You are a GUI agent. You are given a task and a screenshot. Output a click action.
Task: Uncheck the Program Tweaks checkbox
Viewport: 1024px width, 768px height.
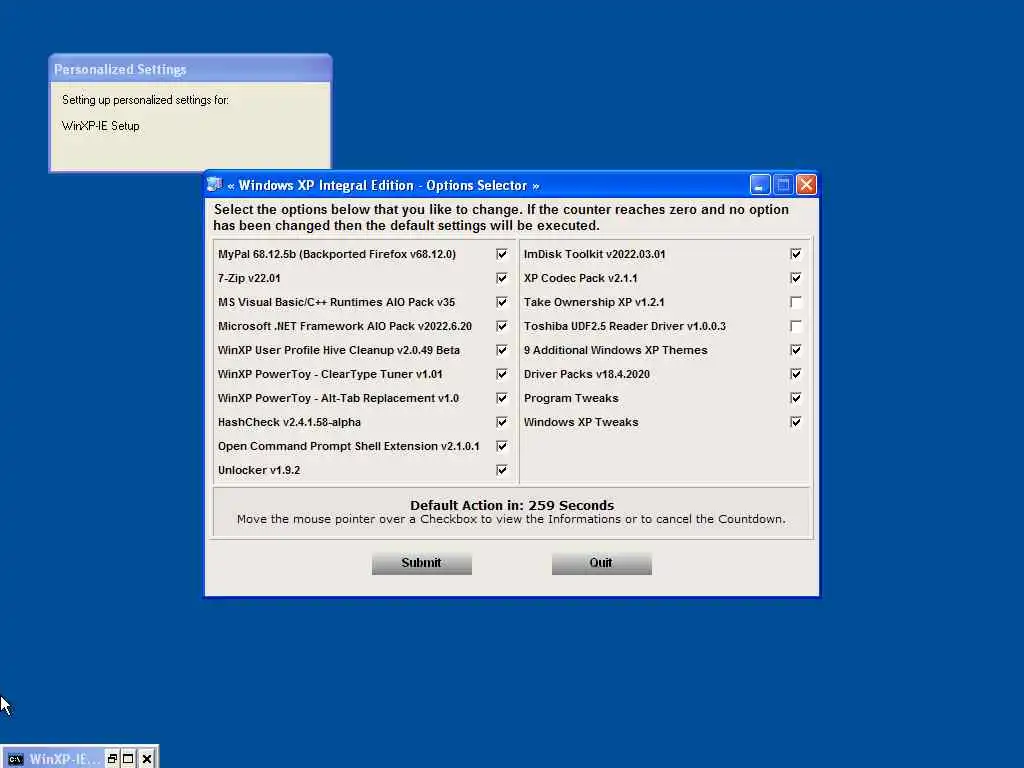click(795, 398)
